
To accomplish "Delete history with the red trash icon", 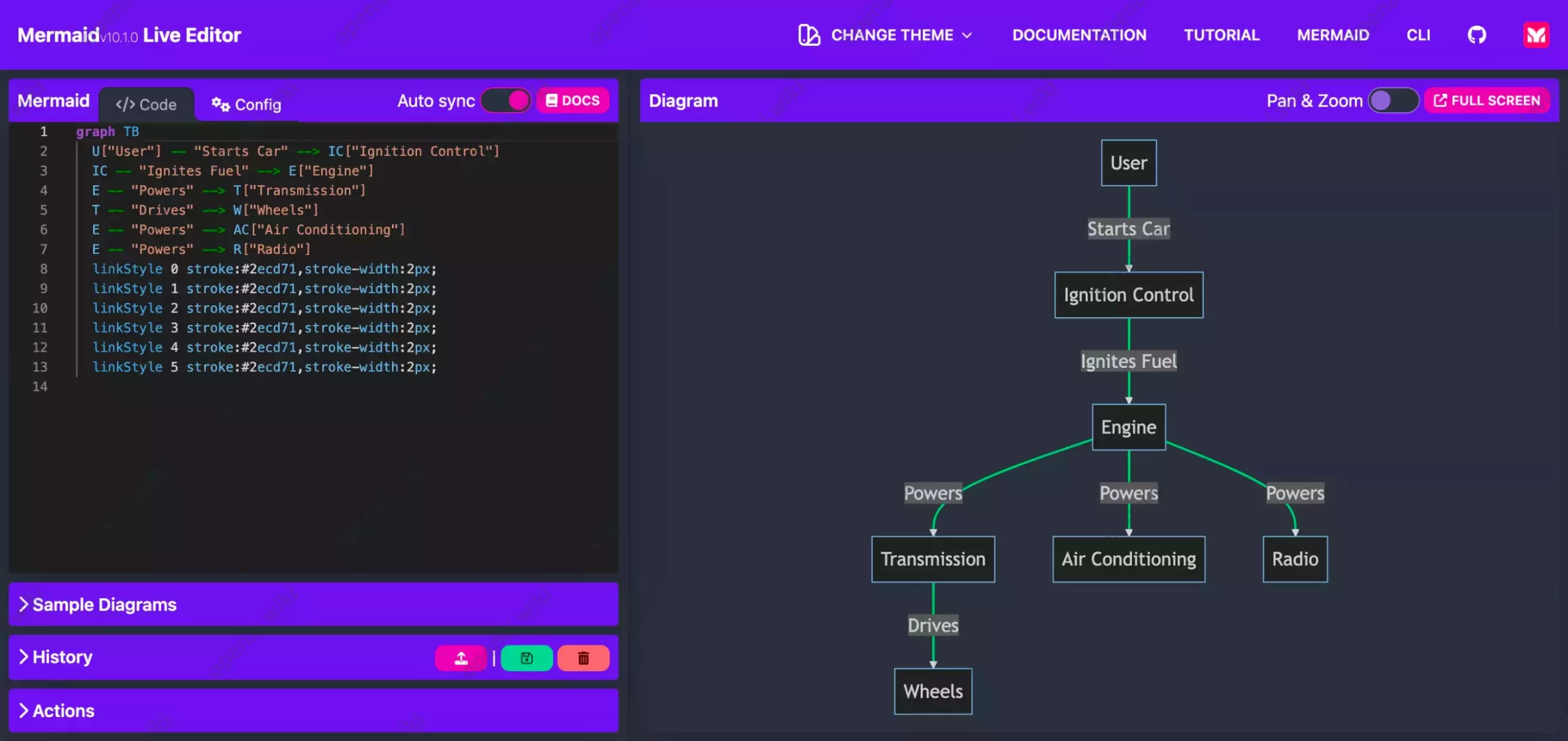I will [x=583, y=658].
